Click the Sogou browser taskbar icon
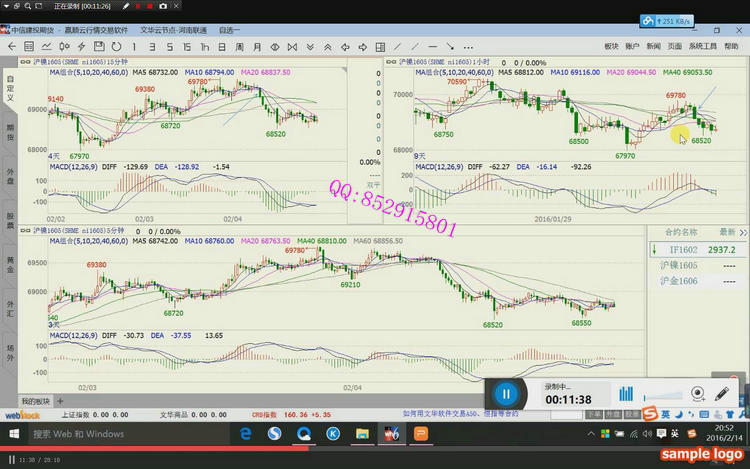The width and height of the screenshot is (750, 469). (274, 434)
